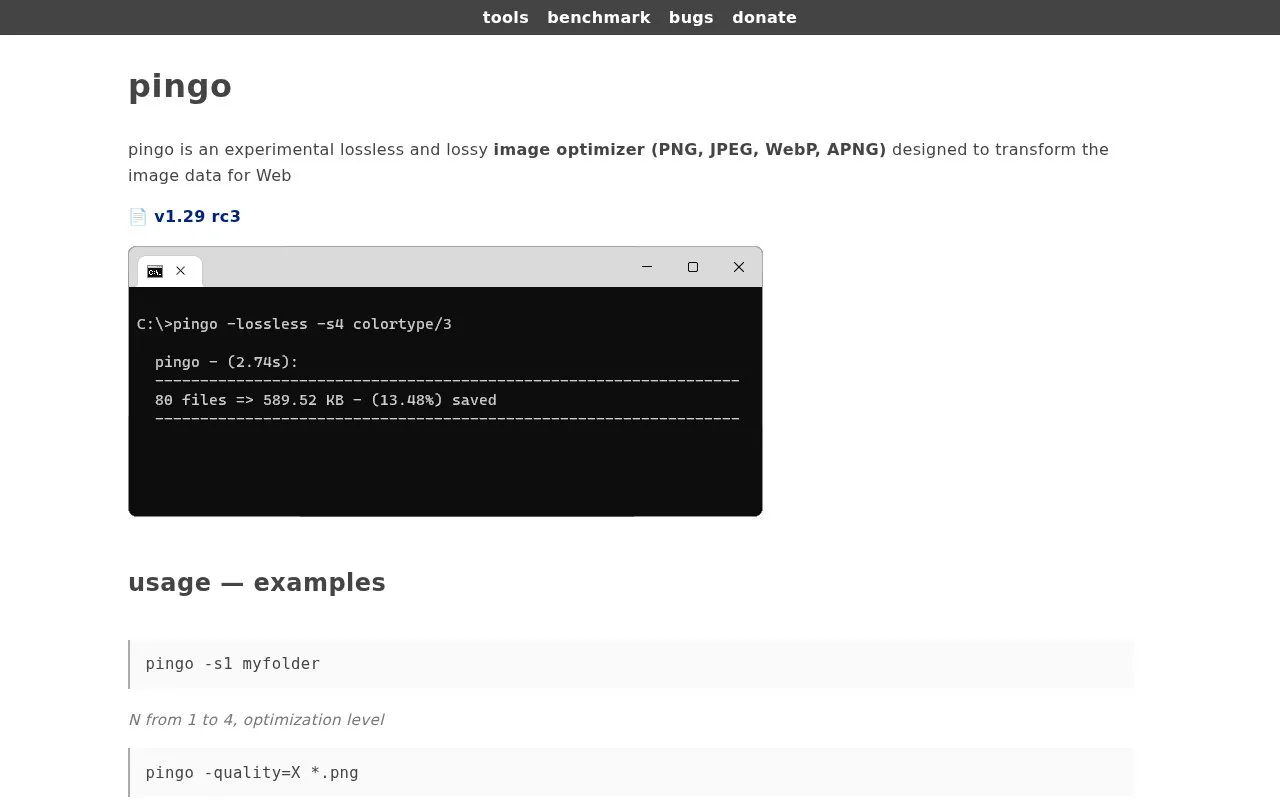Click the document emoji icon beside v1.29 rc3
The width and height of the screenshot is (1280, 800).
coord(138,216)
